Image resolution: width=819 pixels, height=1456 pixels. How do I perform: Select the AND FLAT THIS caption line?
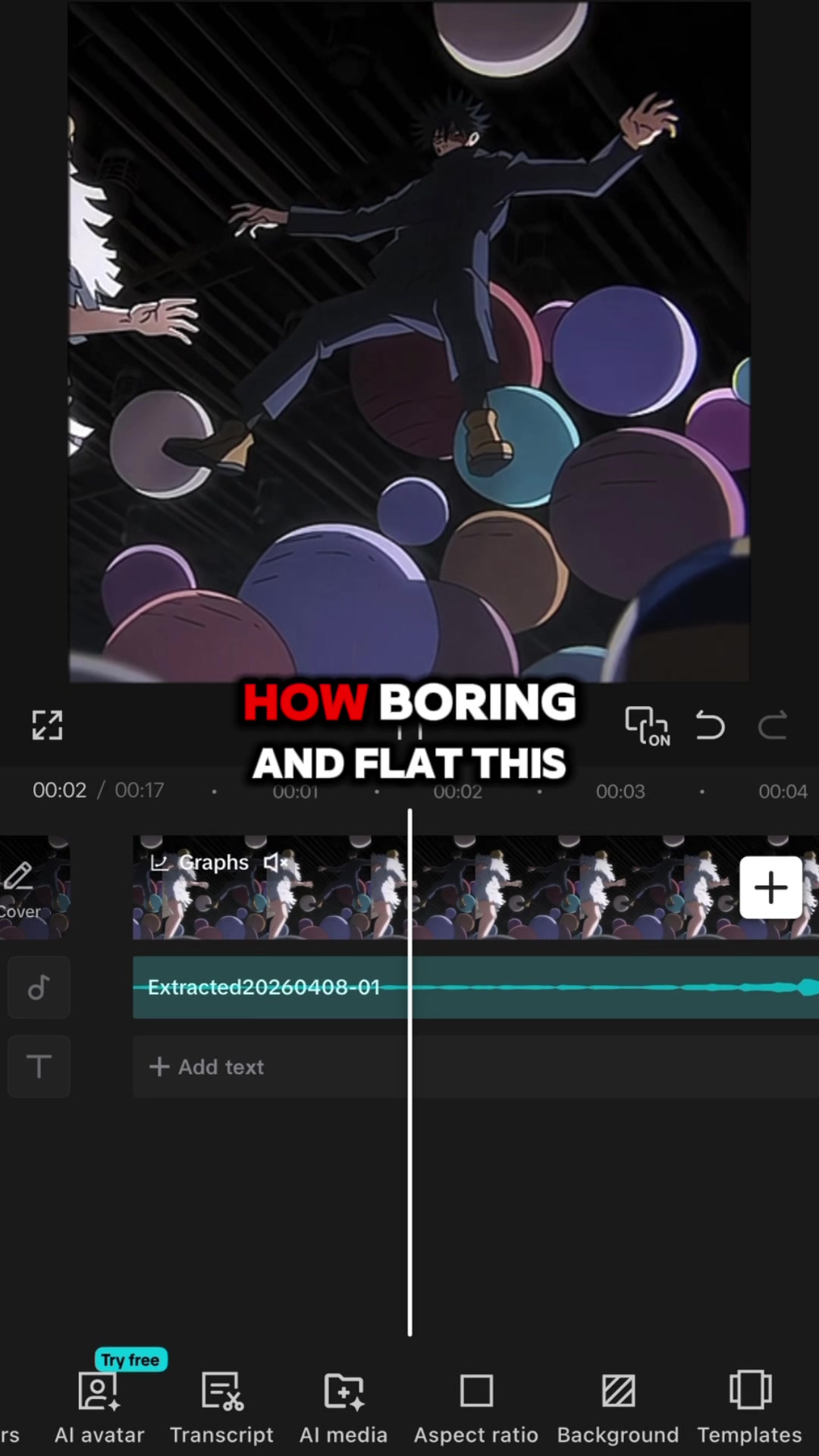(x=409, y=763)
